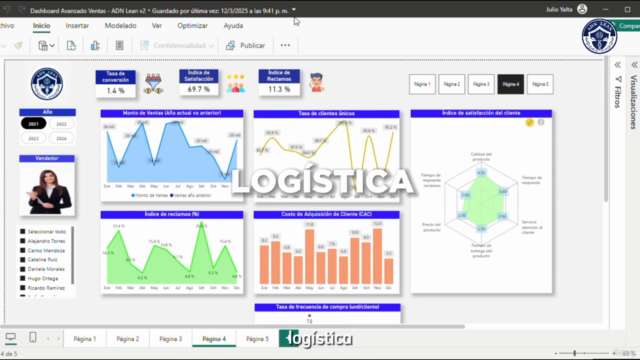
Task: Click the Tasa de conversión 1.4 % card
Action: pyautogui.click(x=116, y=84)
